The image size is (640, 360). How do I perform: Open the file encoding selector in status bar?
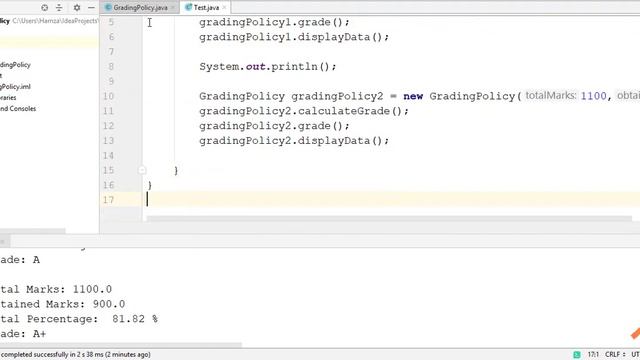pyautogui.click(x=636, y=354)
